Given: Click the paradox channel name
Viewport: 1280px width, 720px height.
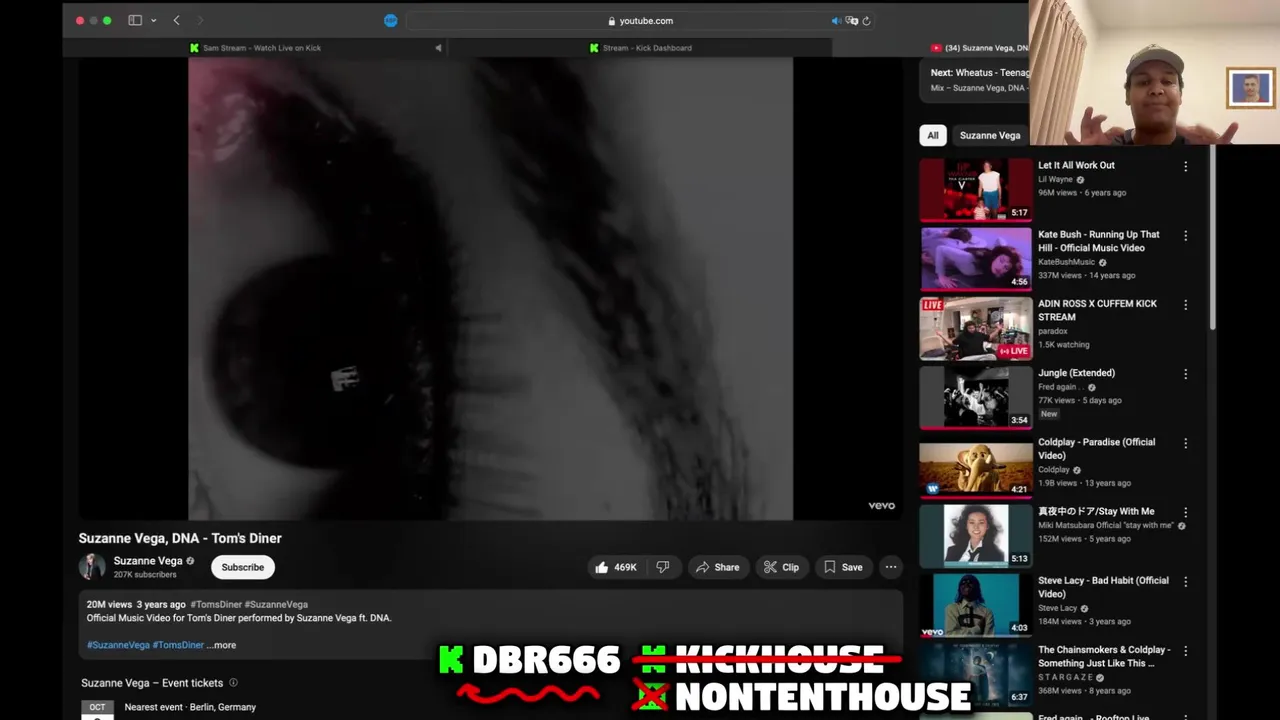Looking at the screenshot, I should pos(1053,331).
